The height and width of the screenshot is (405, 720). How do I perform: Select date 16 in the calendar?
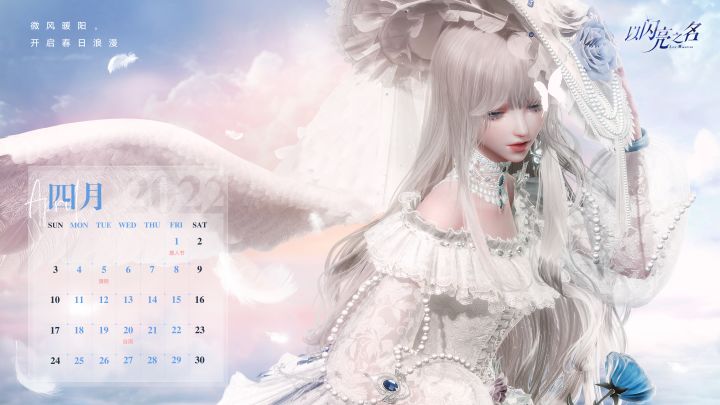click(x=200, y=300)
